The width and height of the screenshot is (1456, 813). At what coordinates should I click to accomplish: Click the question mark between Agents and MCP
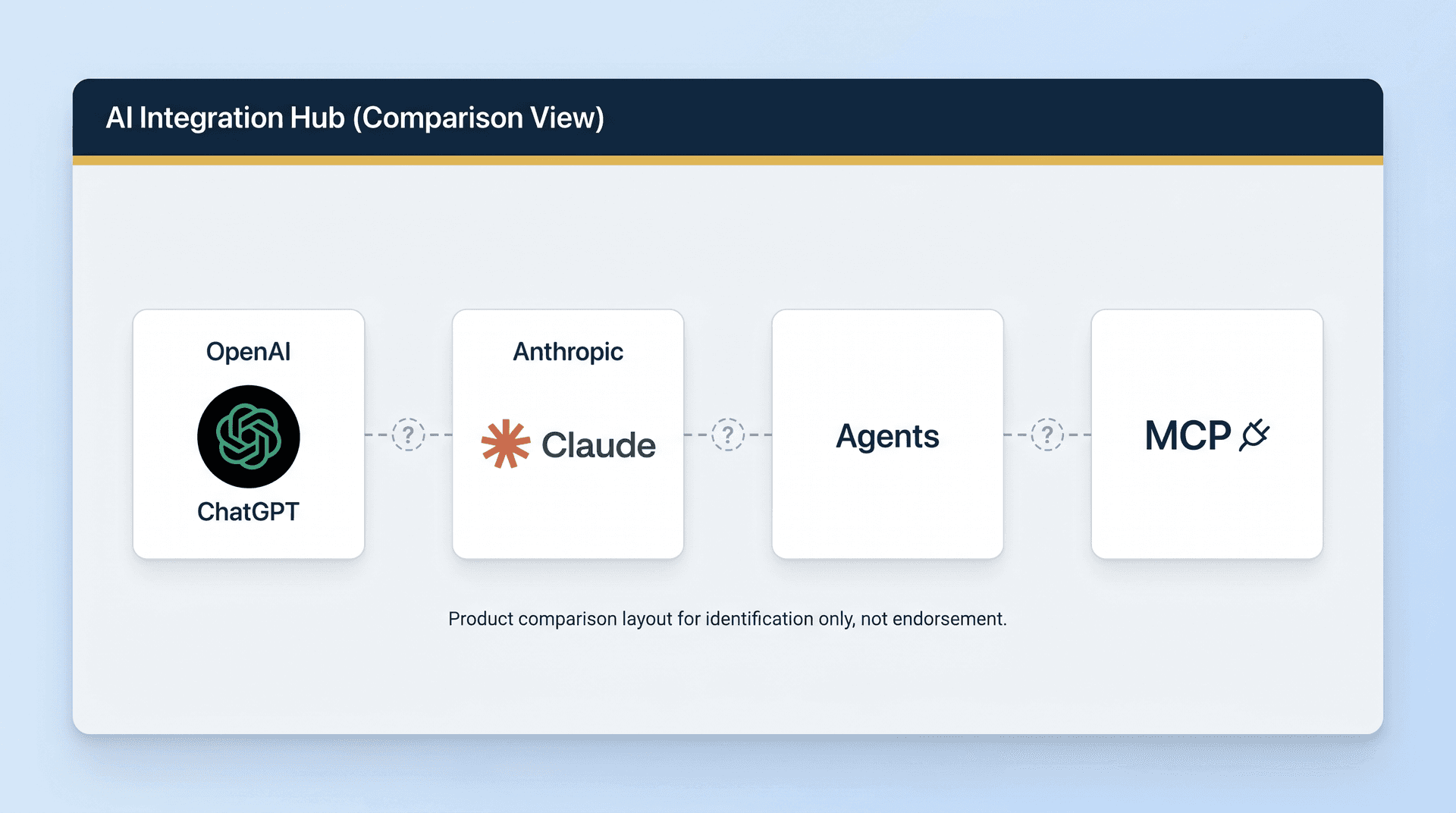(x=1047, y=435)
